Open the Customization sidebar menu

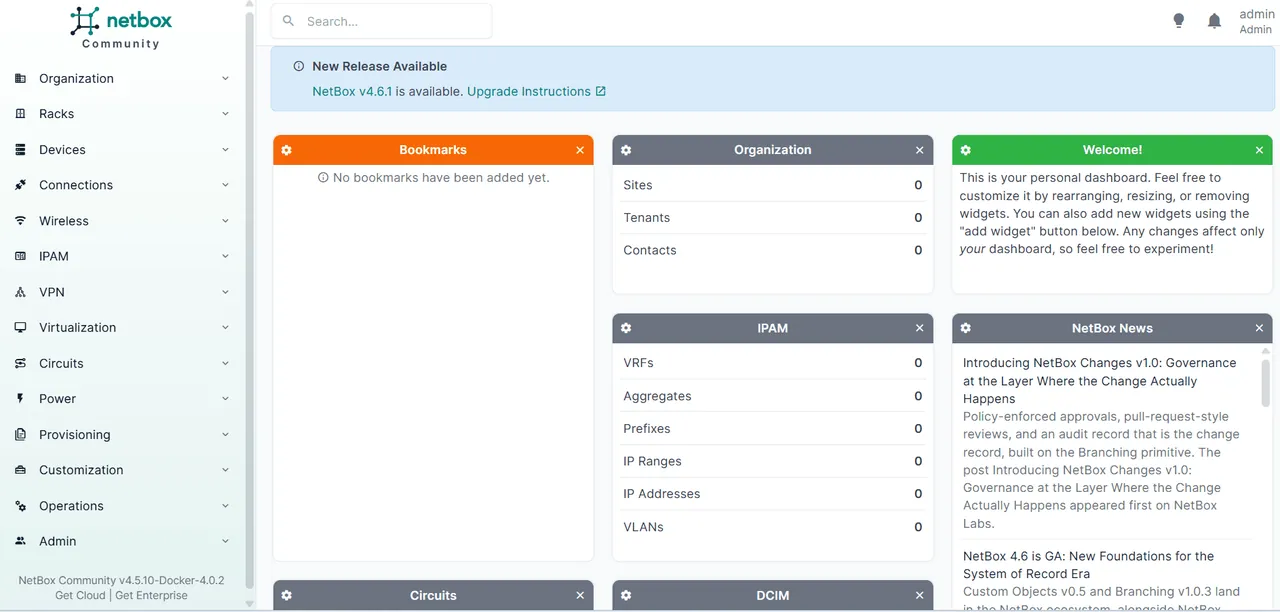click(x=122, y=470)
